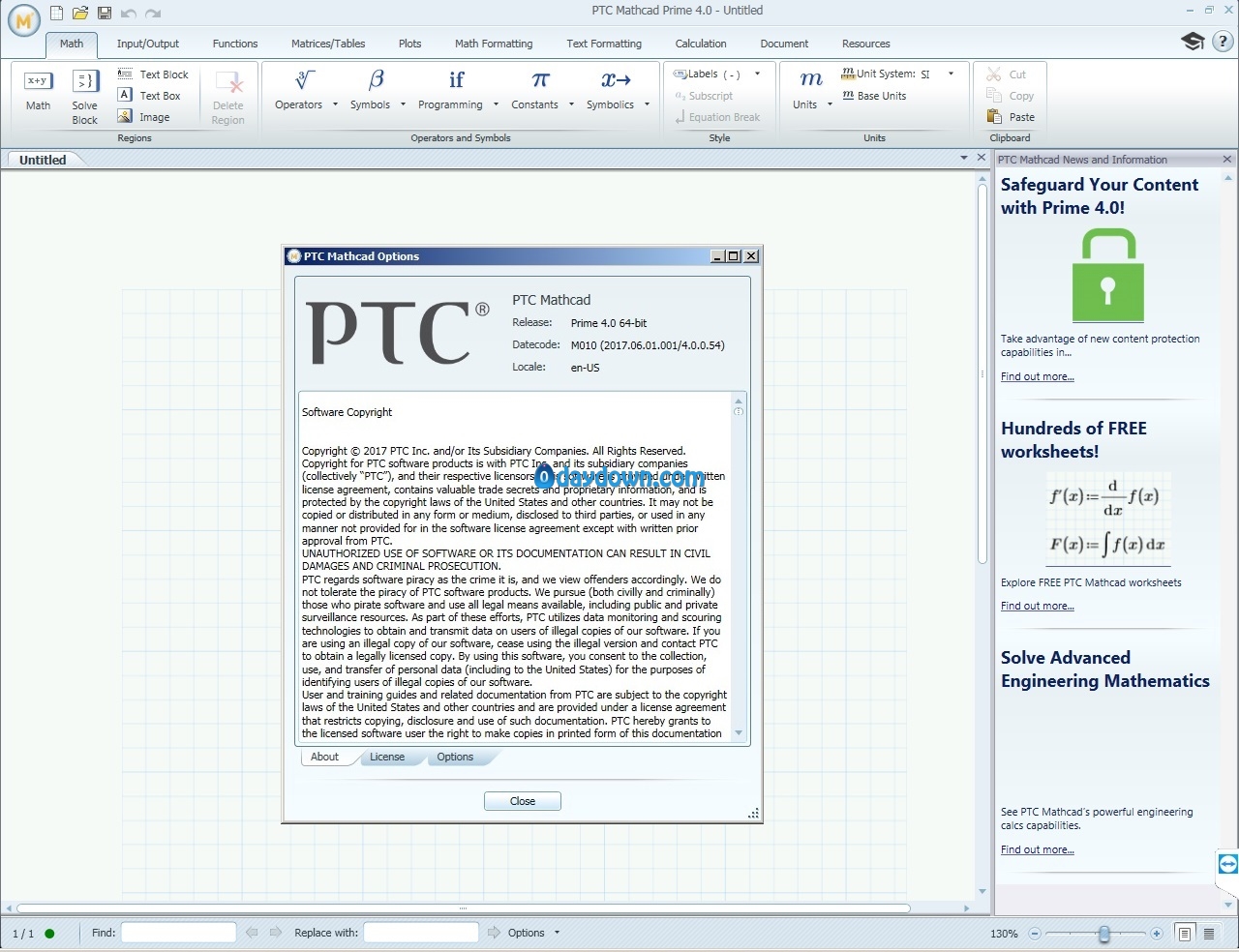Image resolution: width=1239 pixels, height=952 pixels.
Task: Open the Programming operators
Action: pyautogui.click(x=451, y=90)
